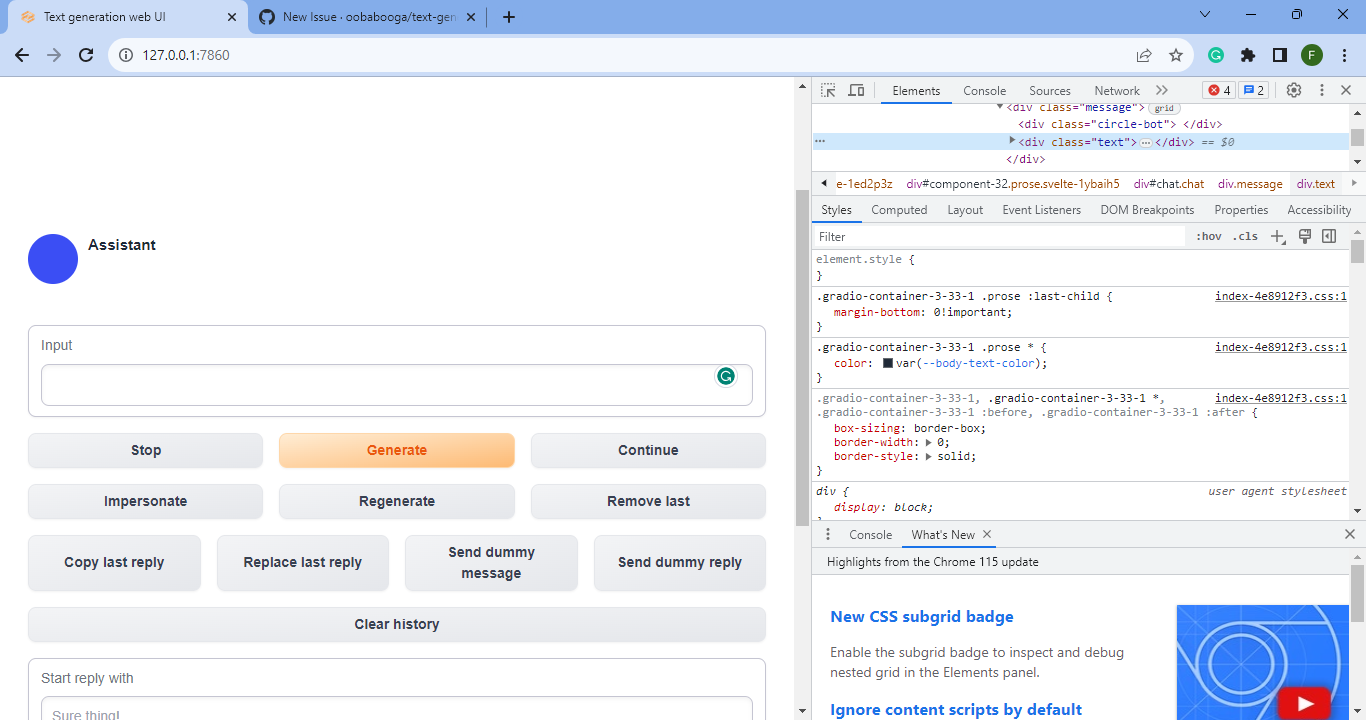
Task: Open the Computed styles tab
Action: 899,209
